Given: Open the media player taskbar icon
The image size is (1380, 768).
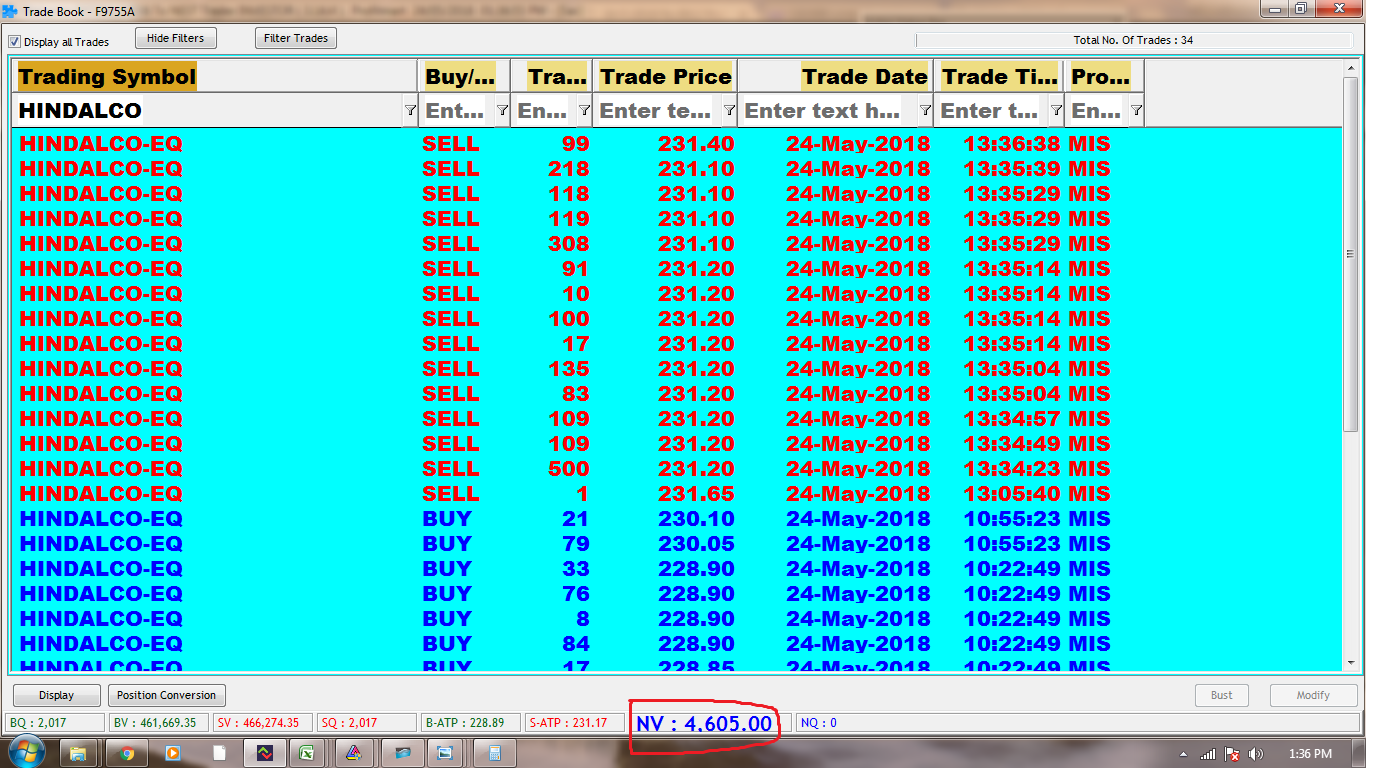Looking at the screenshot, I should point(173,752).
